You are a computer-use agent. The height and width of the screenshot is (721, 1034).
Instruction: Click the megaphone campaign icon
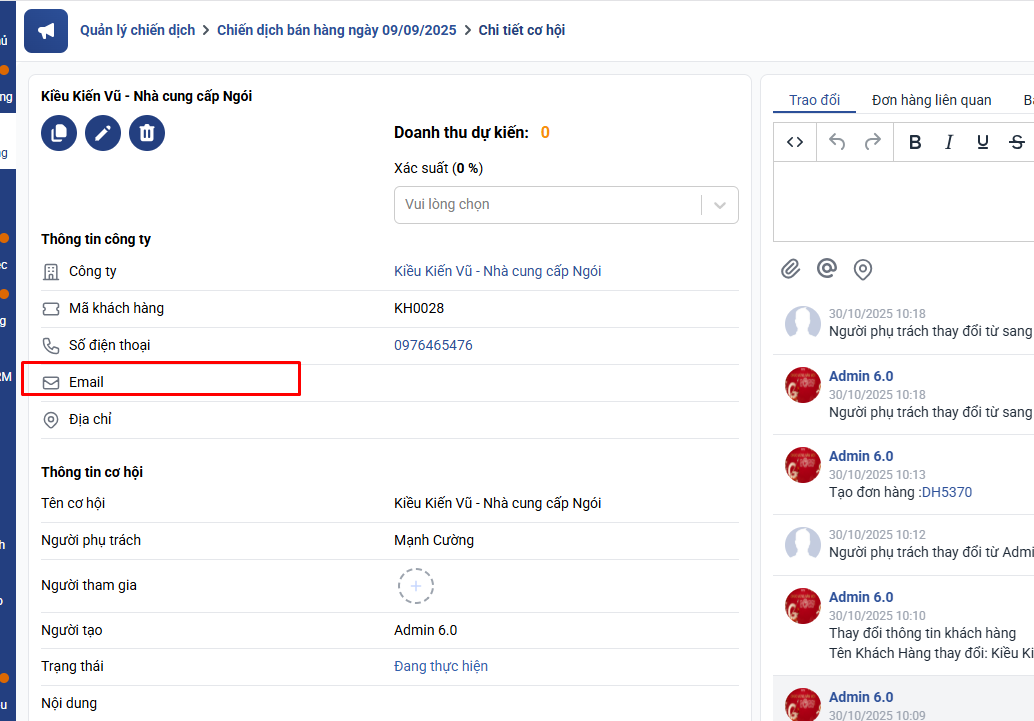(x=46, y=31)
